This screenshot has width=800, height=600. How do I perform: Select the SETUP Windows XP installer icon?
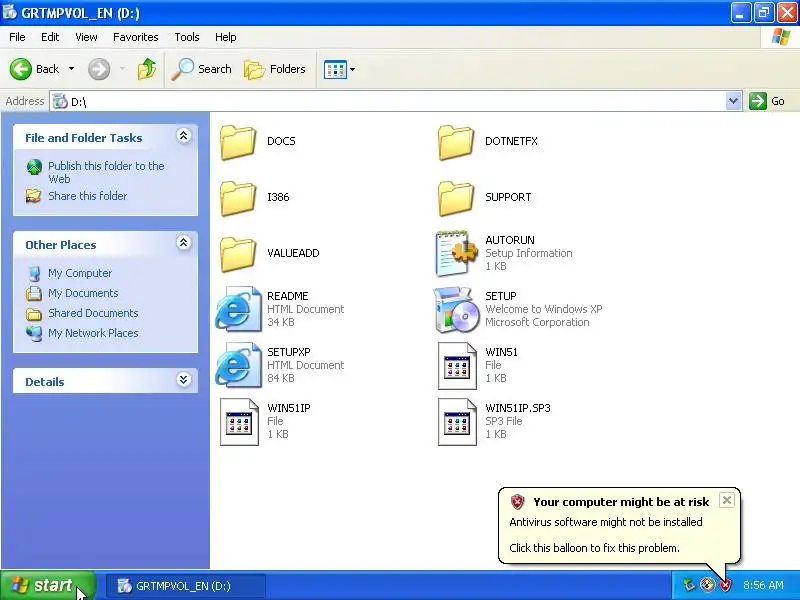point(457,309)
